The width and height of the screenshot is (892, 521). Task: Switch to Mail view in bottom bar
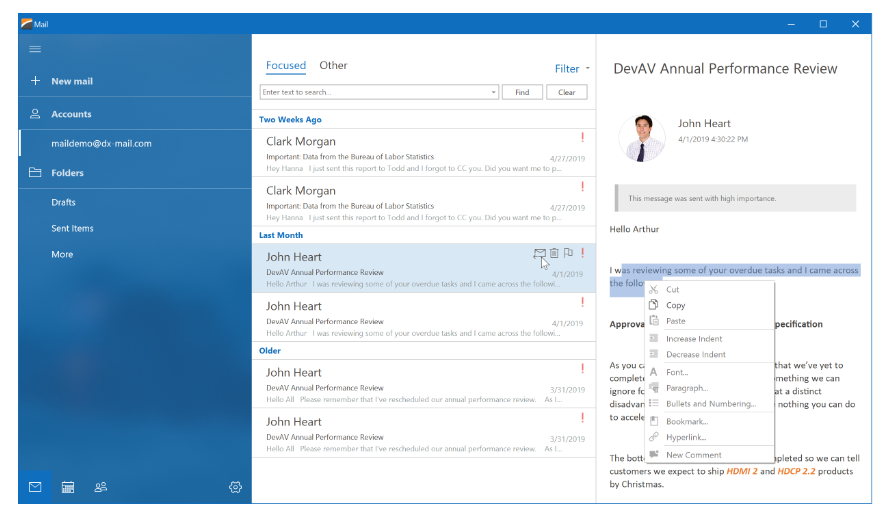point(35,487)
